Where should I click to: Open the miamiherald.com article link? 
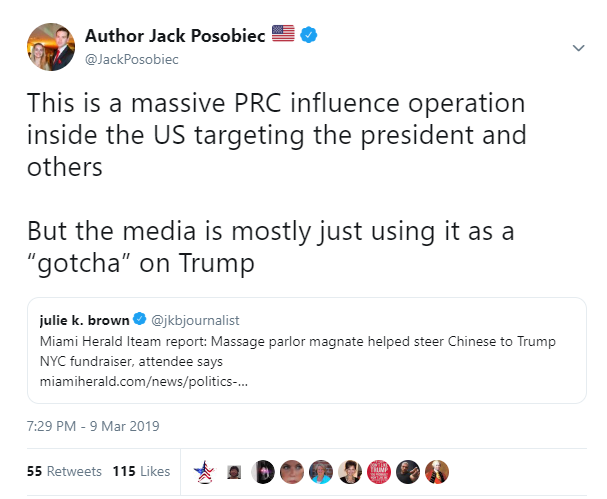tap(144, 382)
